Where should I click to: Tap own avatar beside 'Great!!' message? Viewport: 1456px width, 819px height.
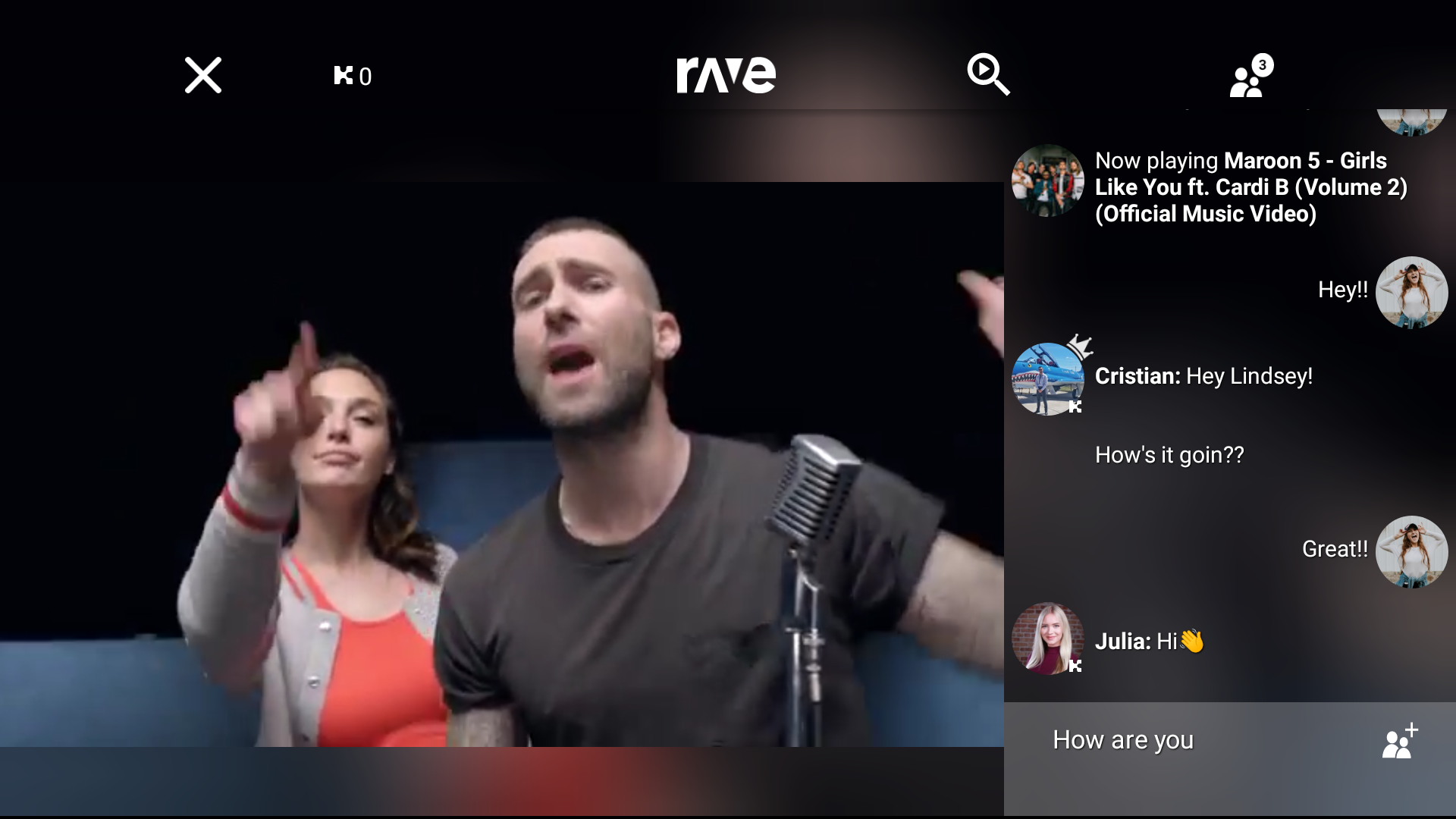click(x=1412, y=552)
